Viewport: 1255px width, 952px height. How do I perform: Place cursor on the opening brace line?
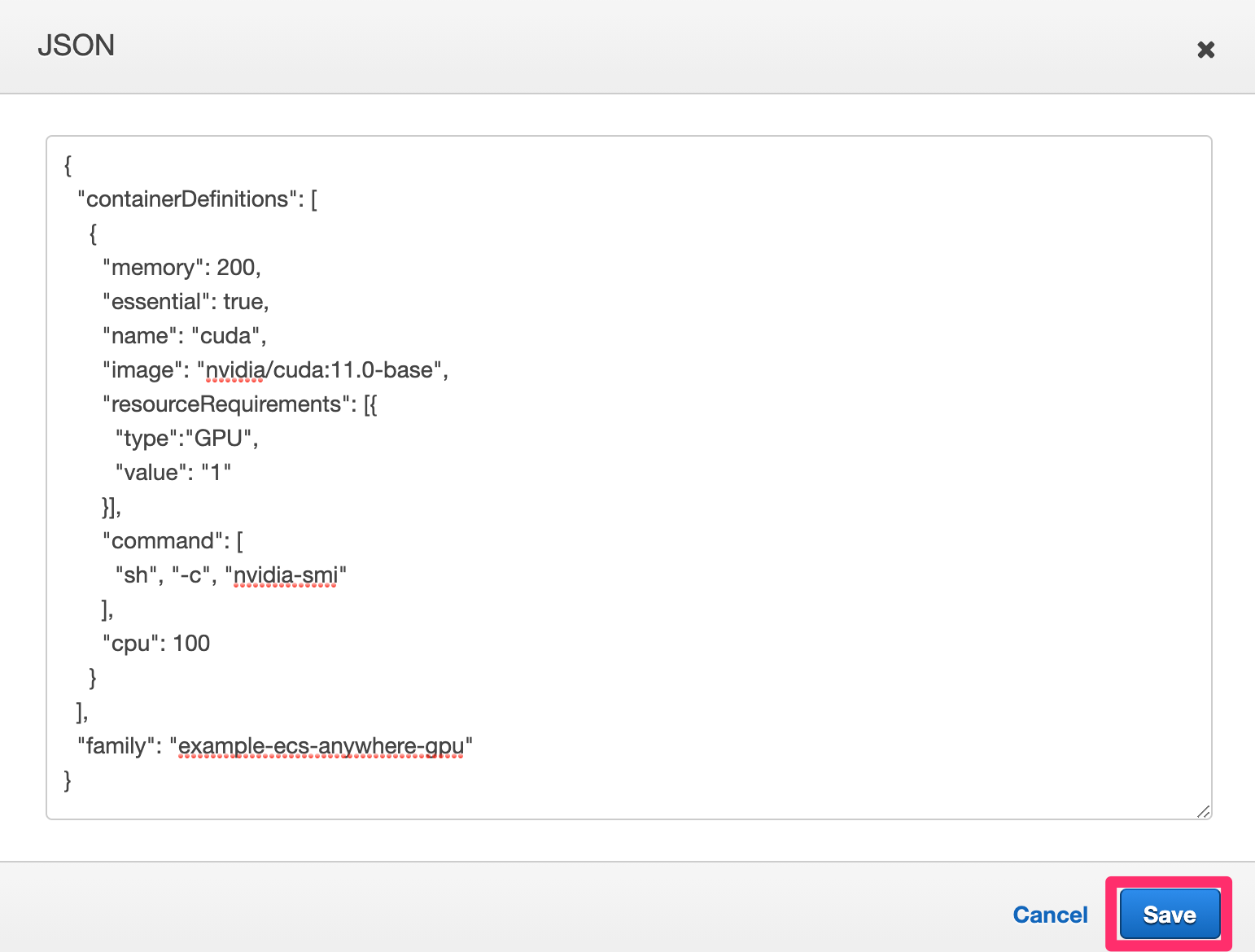click(x=68, y=165)
